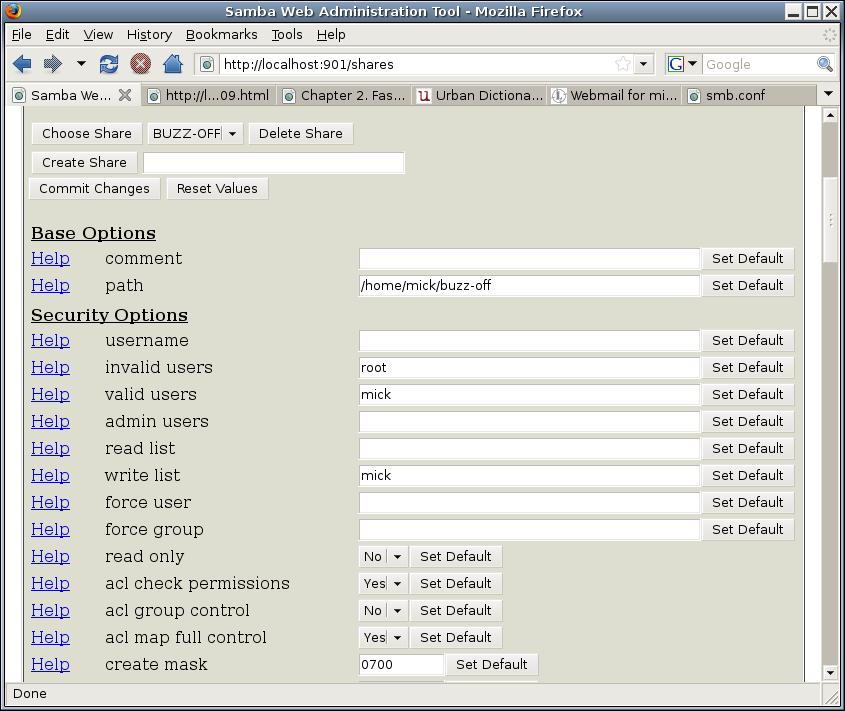Click the search magnifier icon

(825, 64)
